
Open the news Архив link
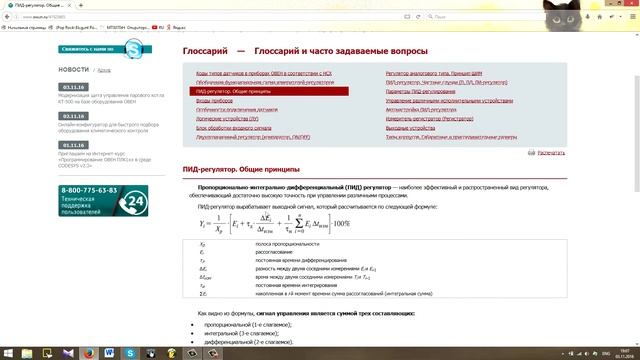104,70
